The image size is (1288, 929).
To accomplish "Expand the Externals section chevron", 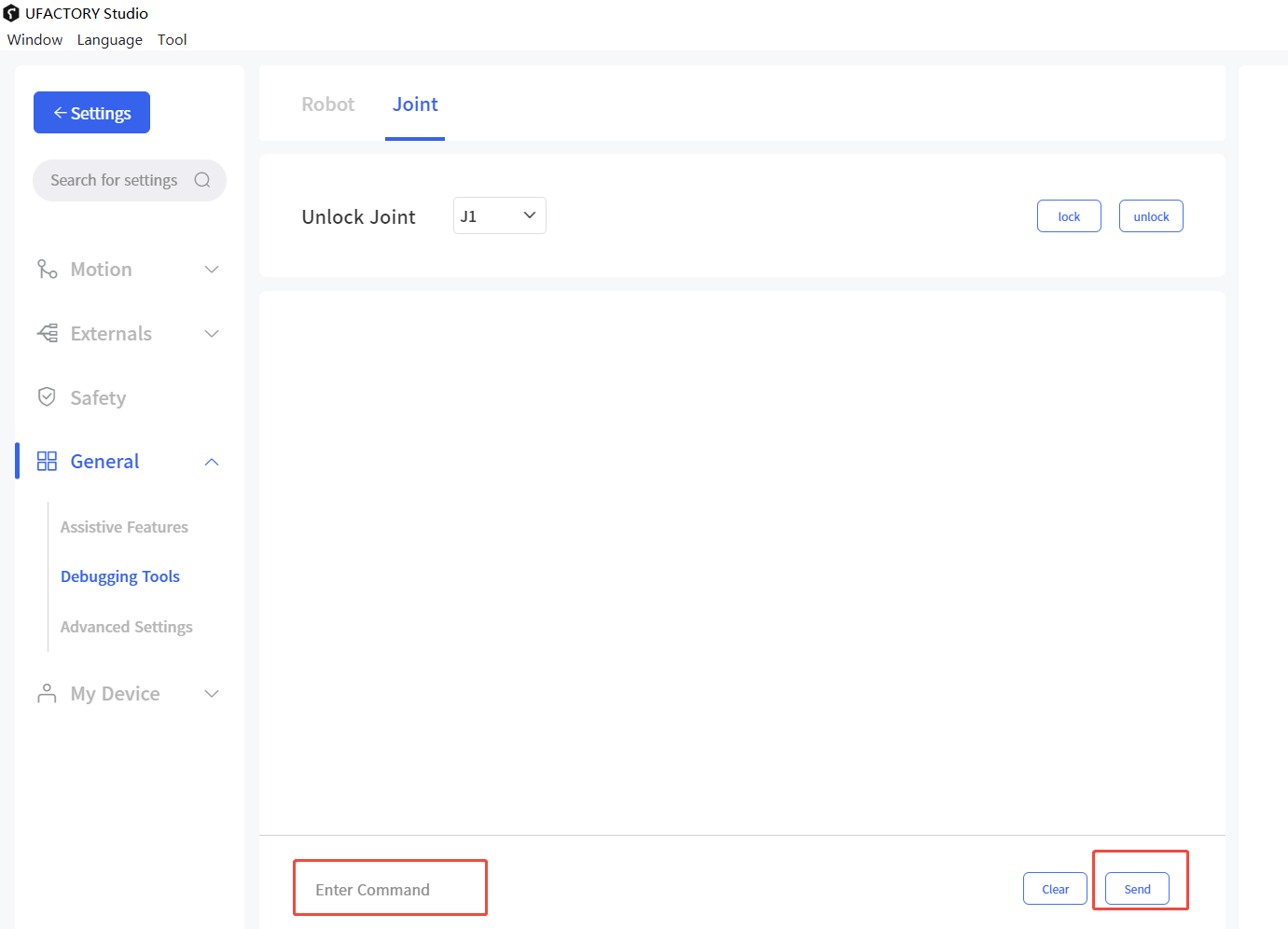I will (212, 334).
